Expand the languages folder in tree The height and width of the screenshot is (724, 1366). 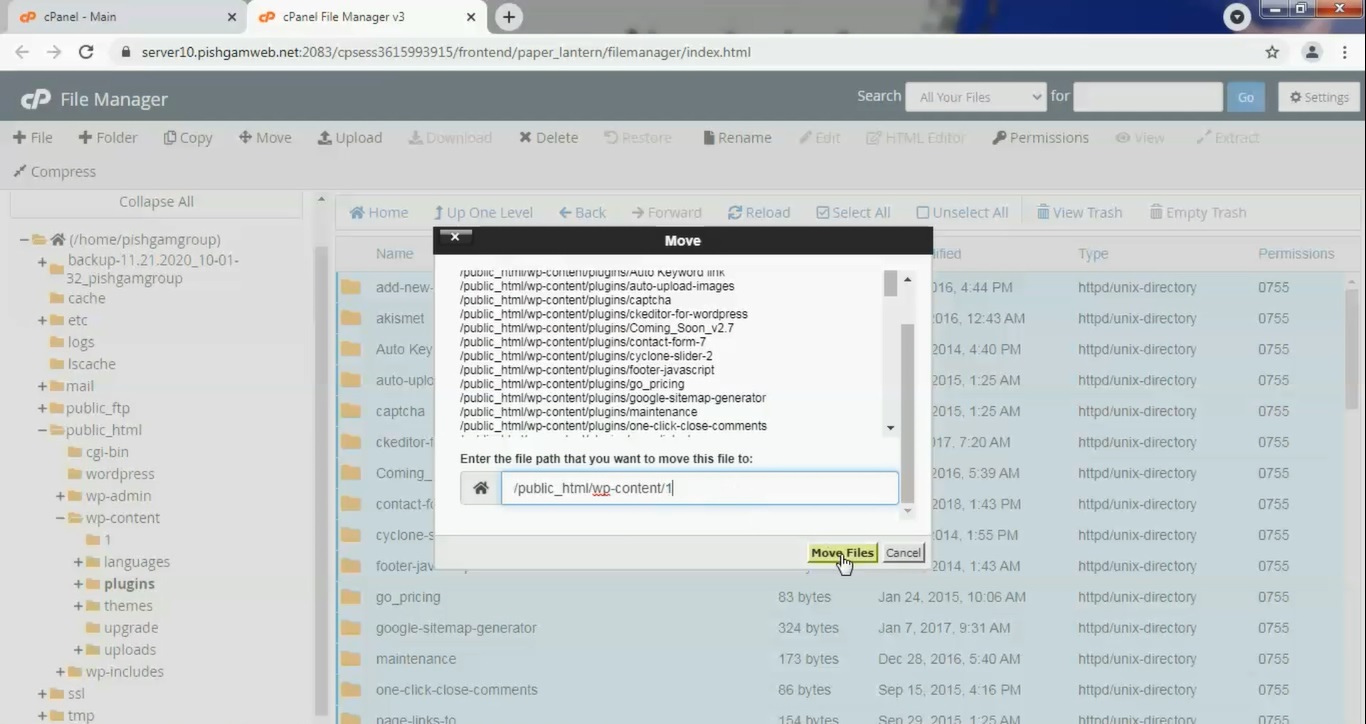coord(78,562)
